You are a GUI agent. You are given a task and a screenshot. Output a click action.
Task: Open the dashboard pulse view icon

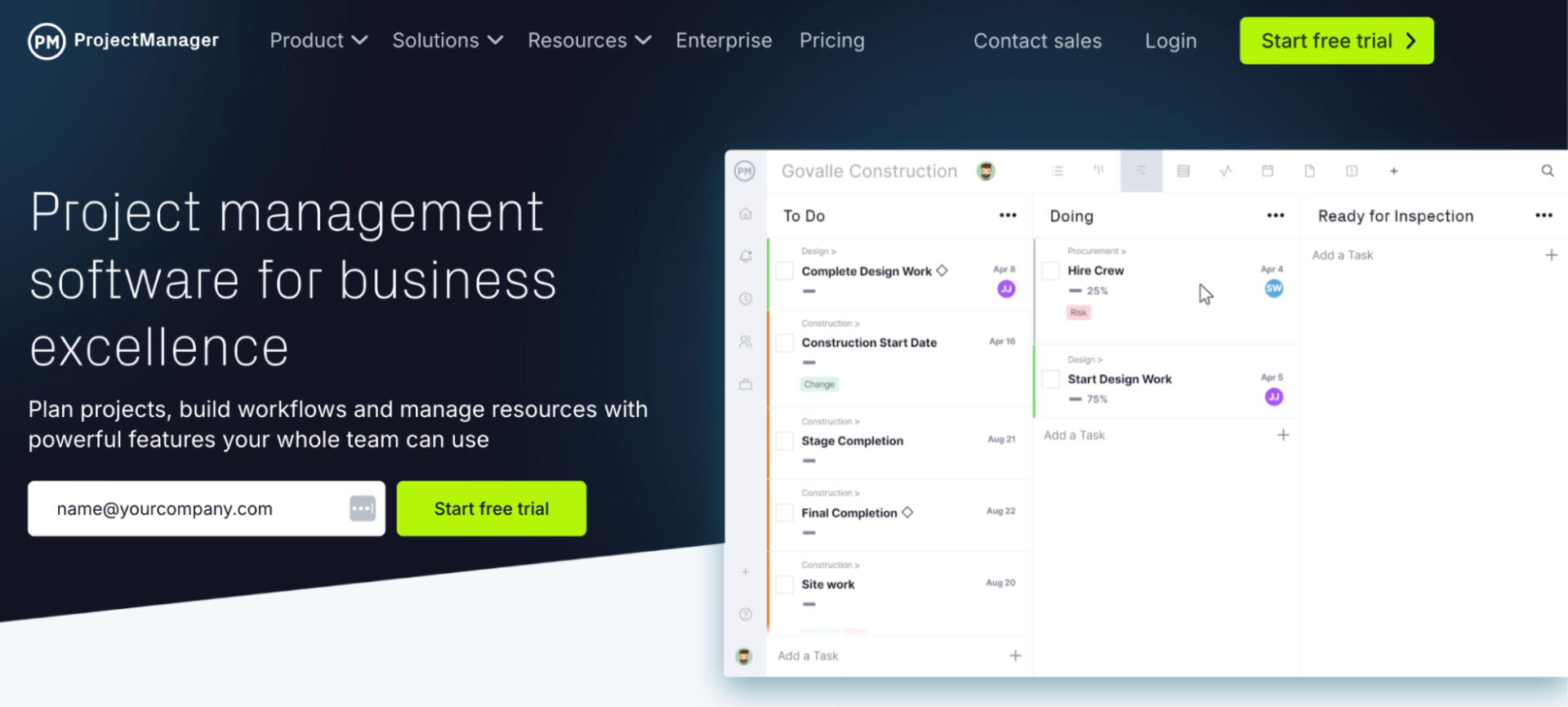click(x=1226, y=171)
